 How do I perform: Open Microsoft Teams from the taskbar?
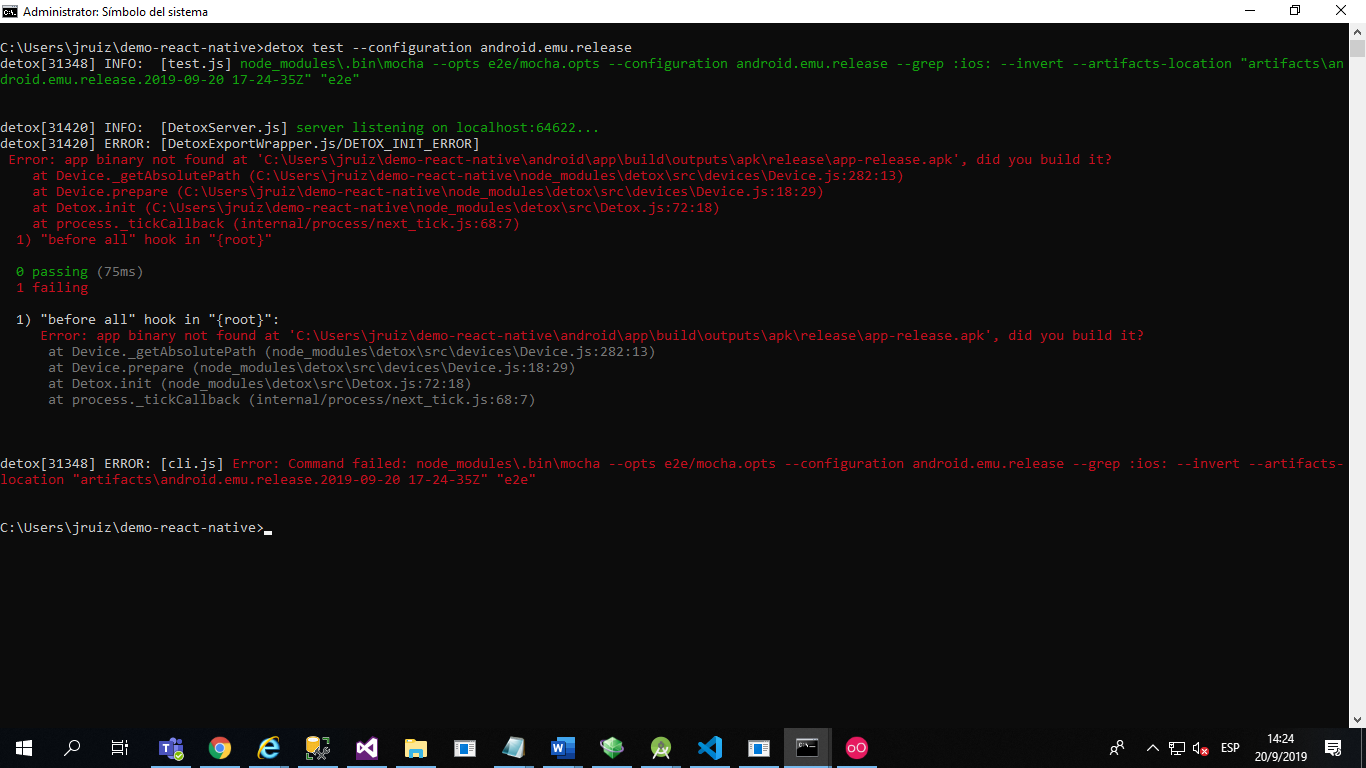pos(171,747)
